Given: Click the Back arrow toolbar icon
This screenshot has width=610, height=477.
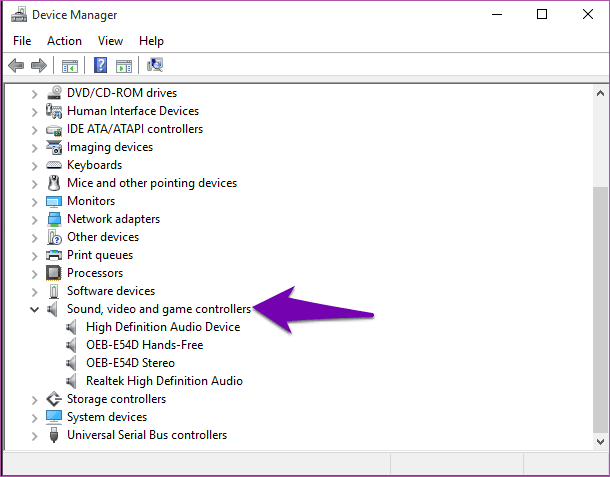Looking at the screenshot, I should [16, 66].
